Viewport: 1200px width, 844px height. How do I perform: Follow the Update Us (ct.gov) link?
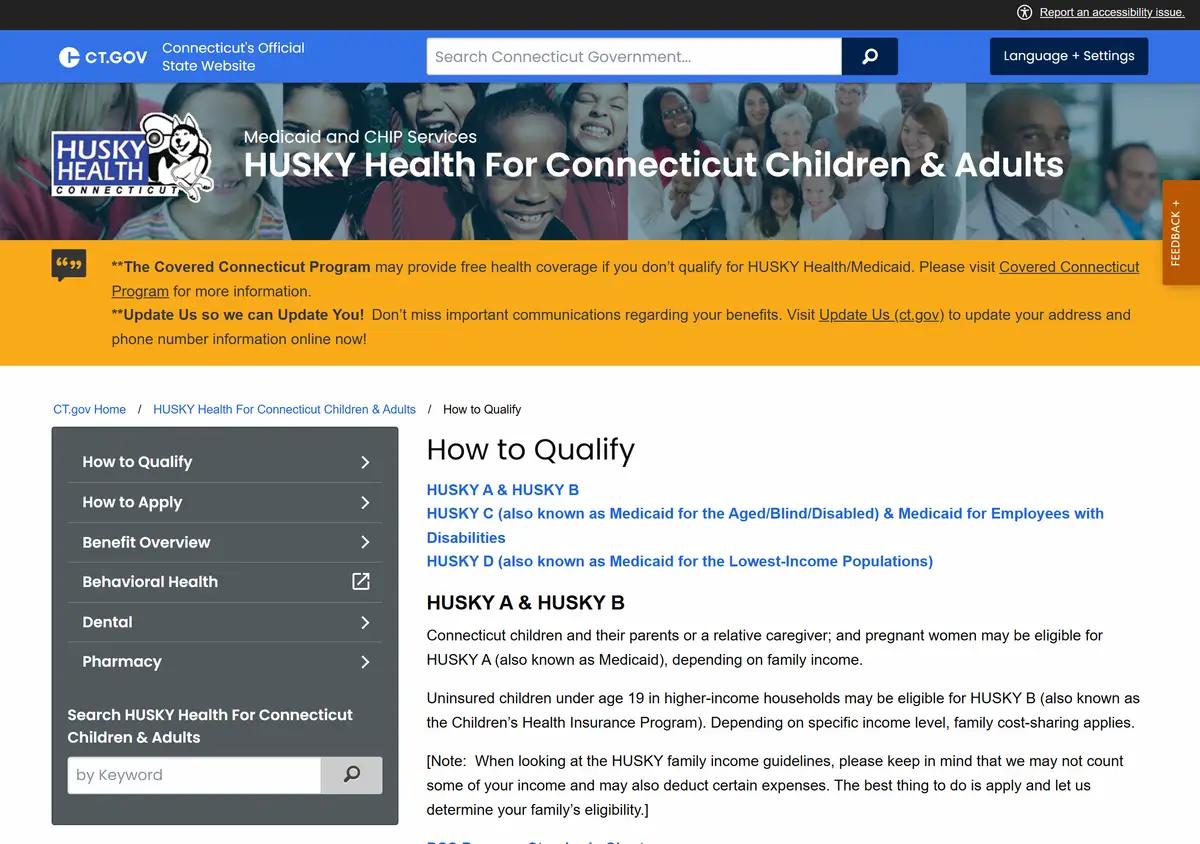coord(881,315)
